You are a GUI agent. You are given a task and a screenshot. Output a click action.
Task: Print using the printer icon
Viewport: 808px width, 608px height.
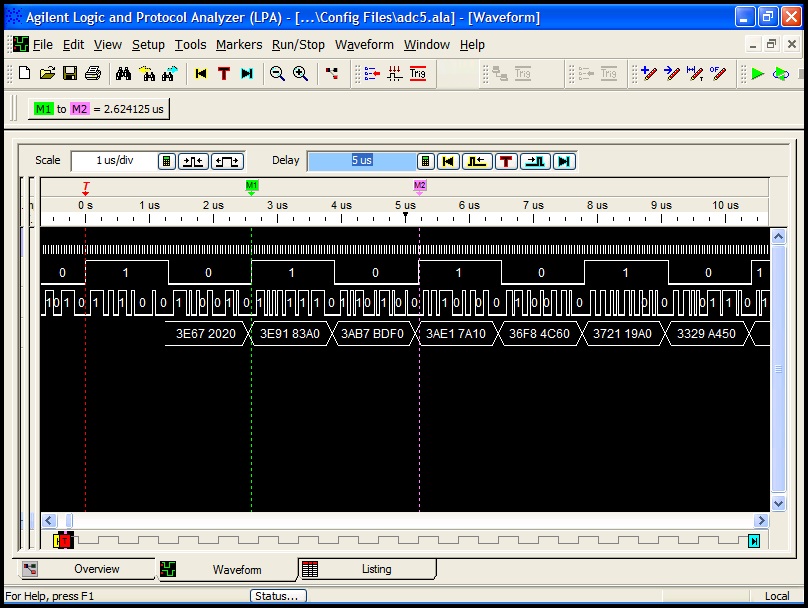pyautogui.click(x=93, y=73)
